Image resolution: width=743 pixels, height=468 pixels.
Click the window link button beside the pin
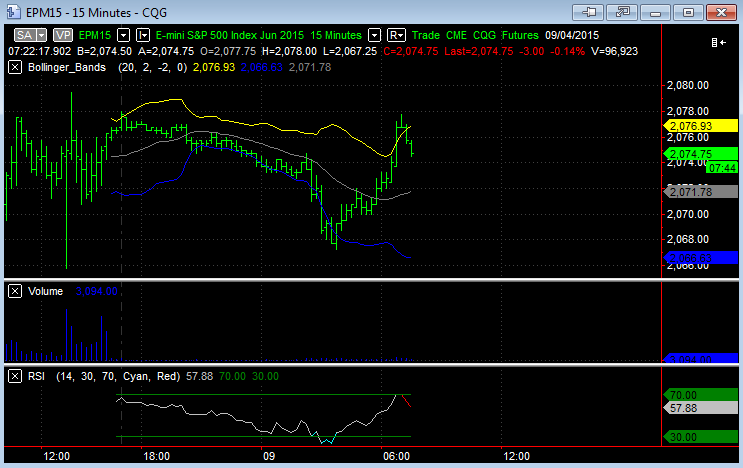coord(621,12)
